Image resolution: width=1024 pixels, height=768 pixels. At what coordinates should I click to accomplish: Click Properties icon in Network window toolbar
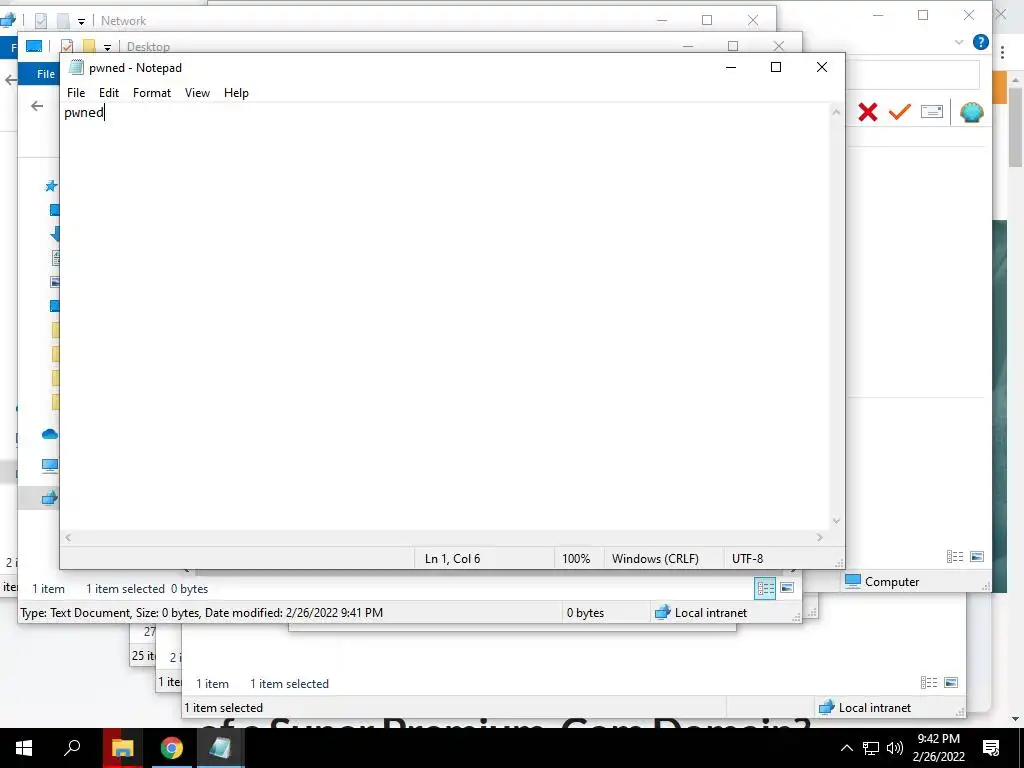40,20
